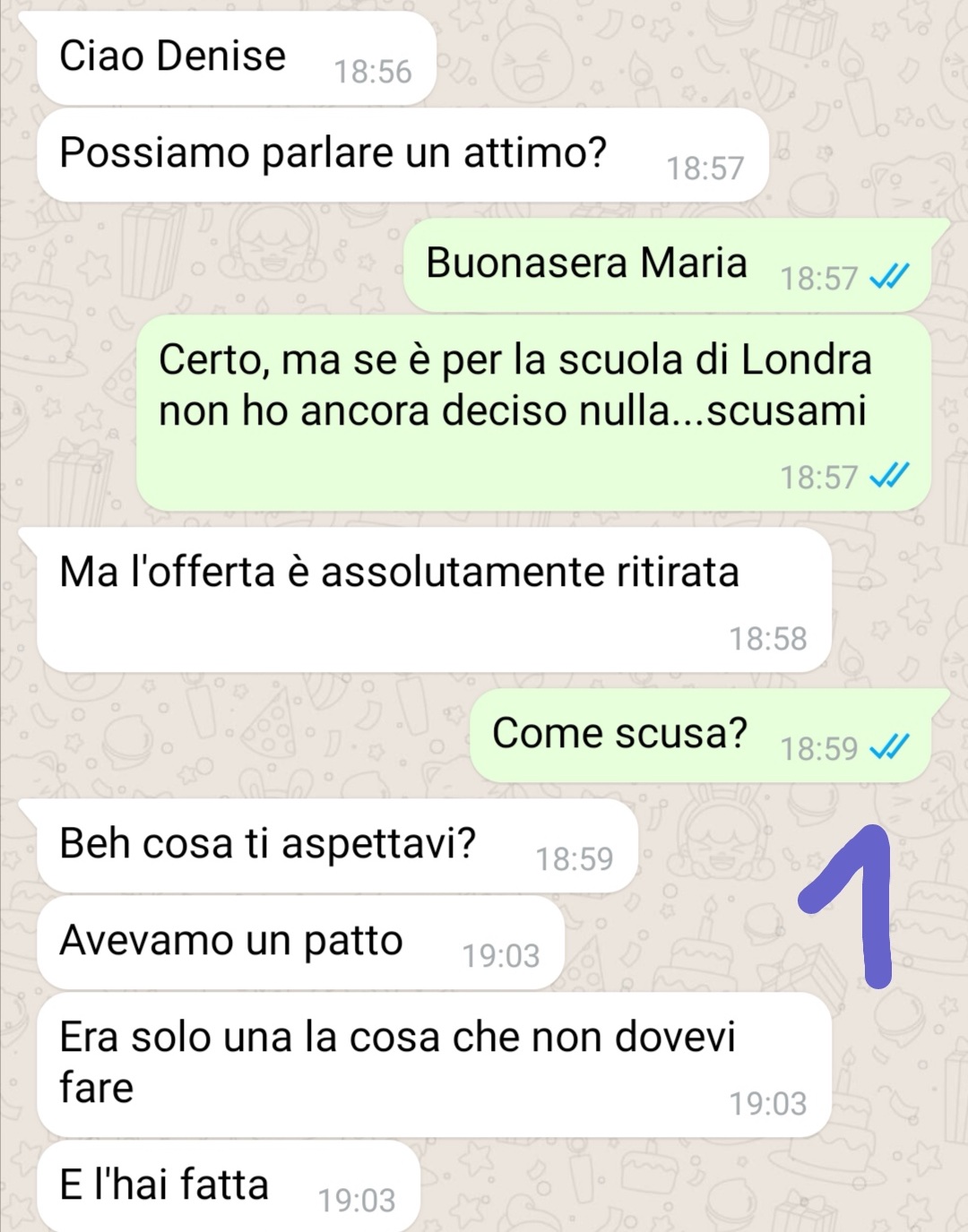
Task: Tap the 'E l'hai fatta' message bubble
Action: click(x=229, y=1185)
